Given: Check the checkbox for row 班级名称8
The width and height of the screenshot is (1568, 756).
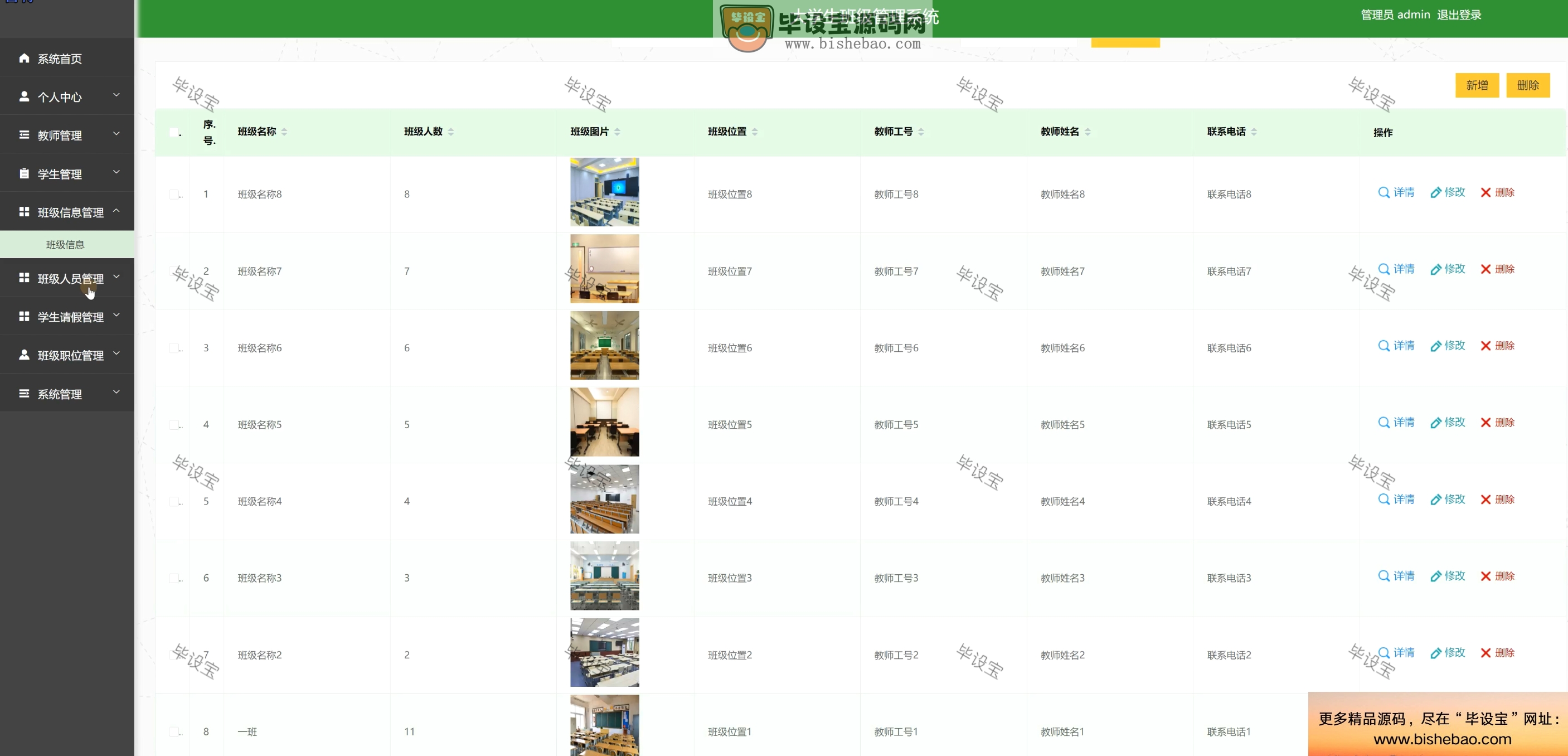Looking at the screenshot, I should (174, 194).
